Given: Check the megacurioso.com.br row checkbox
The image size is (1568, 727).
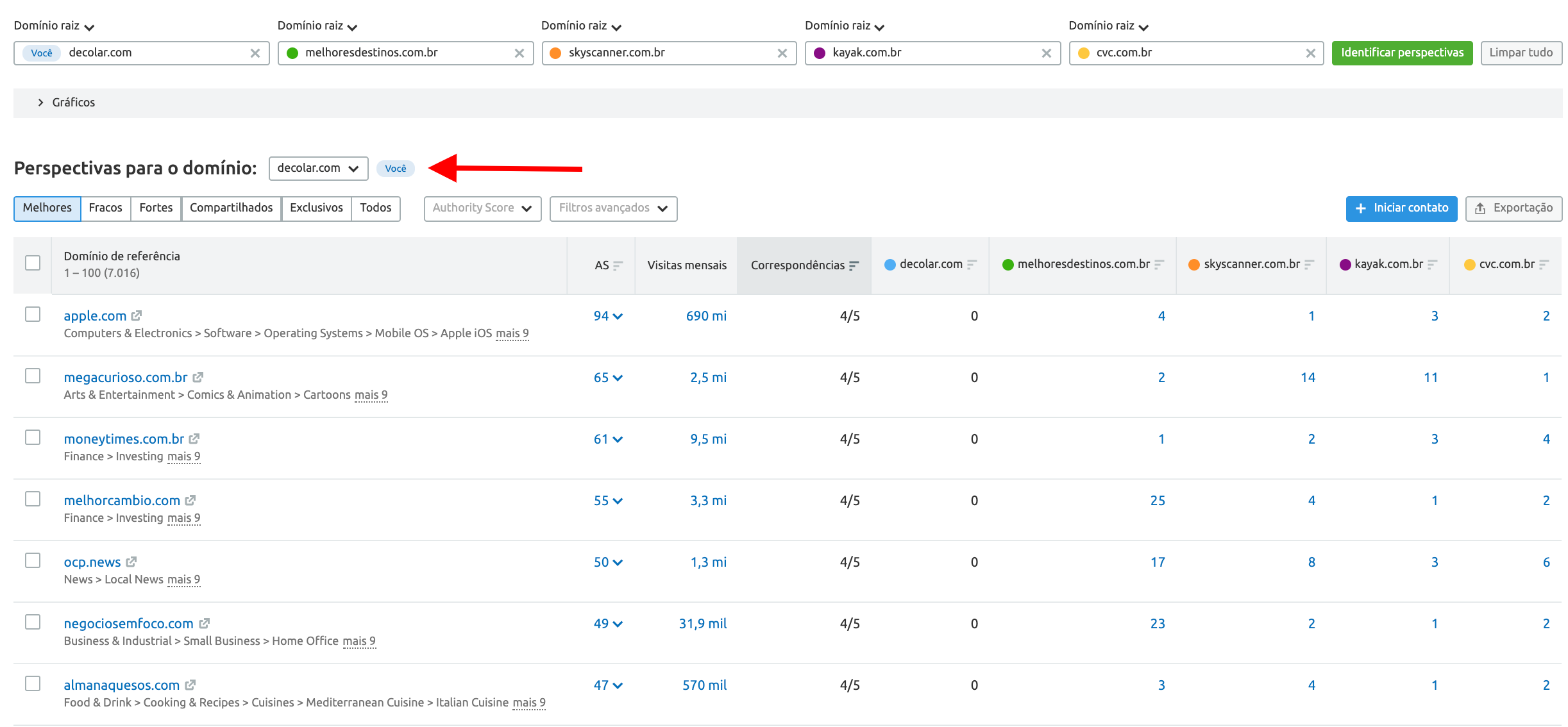Looking at the screenshot, I should (x=33, y=376).
